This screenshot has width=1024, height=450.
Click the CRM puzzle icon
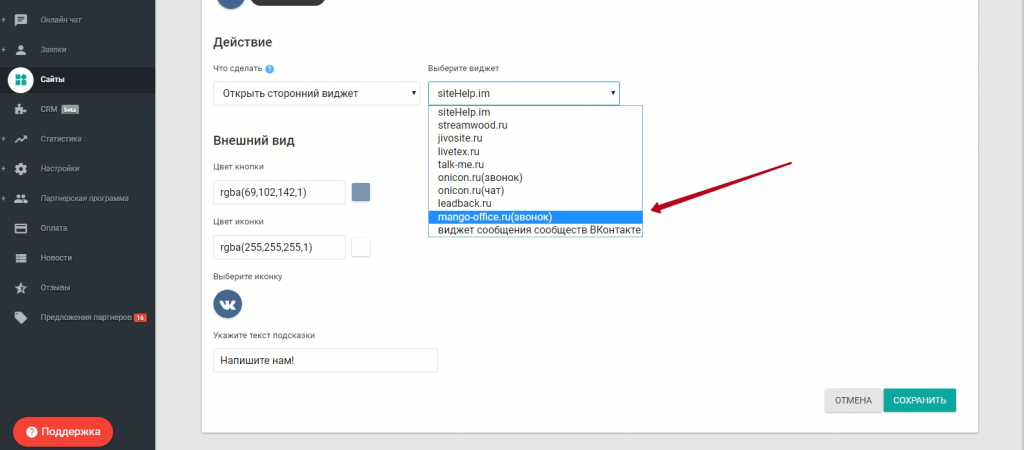(21, 109)
